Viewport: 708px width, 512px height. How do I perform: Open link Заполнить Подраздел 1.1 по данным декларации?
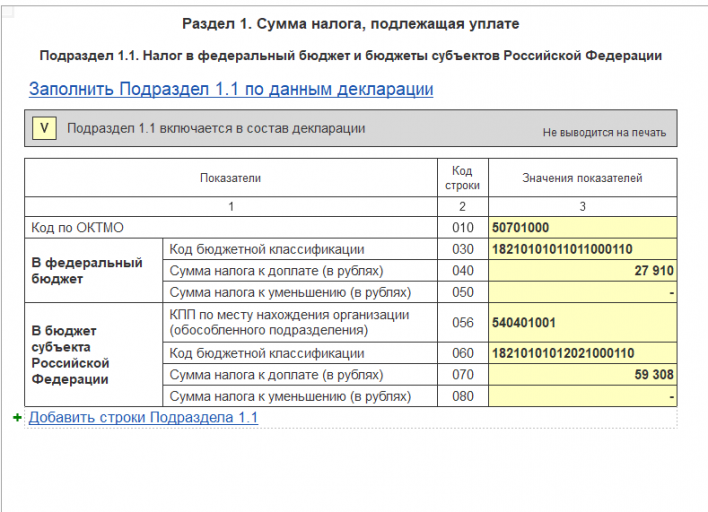[x=231, y=89]
